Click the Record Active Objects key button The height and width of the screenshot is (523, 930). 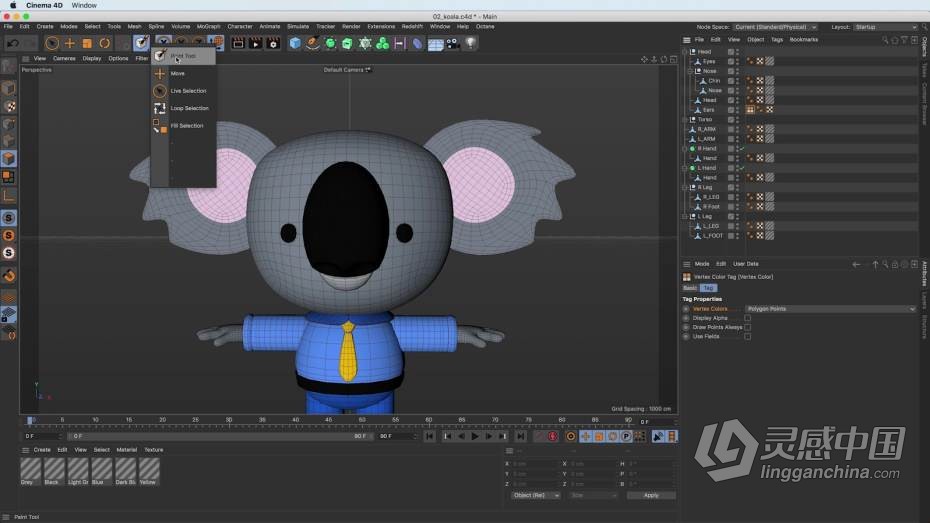[553, 436]
